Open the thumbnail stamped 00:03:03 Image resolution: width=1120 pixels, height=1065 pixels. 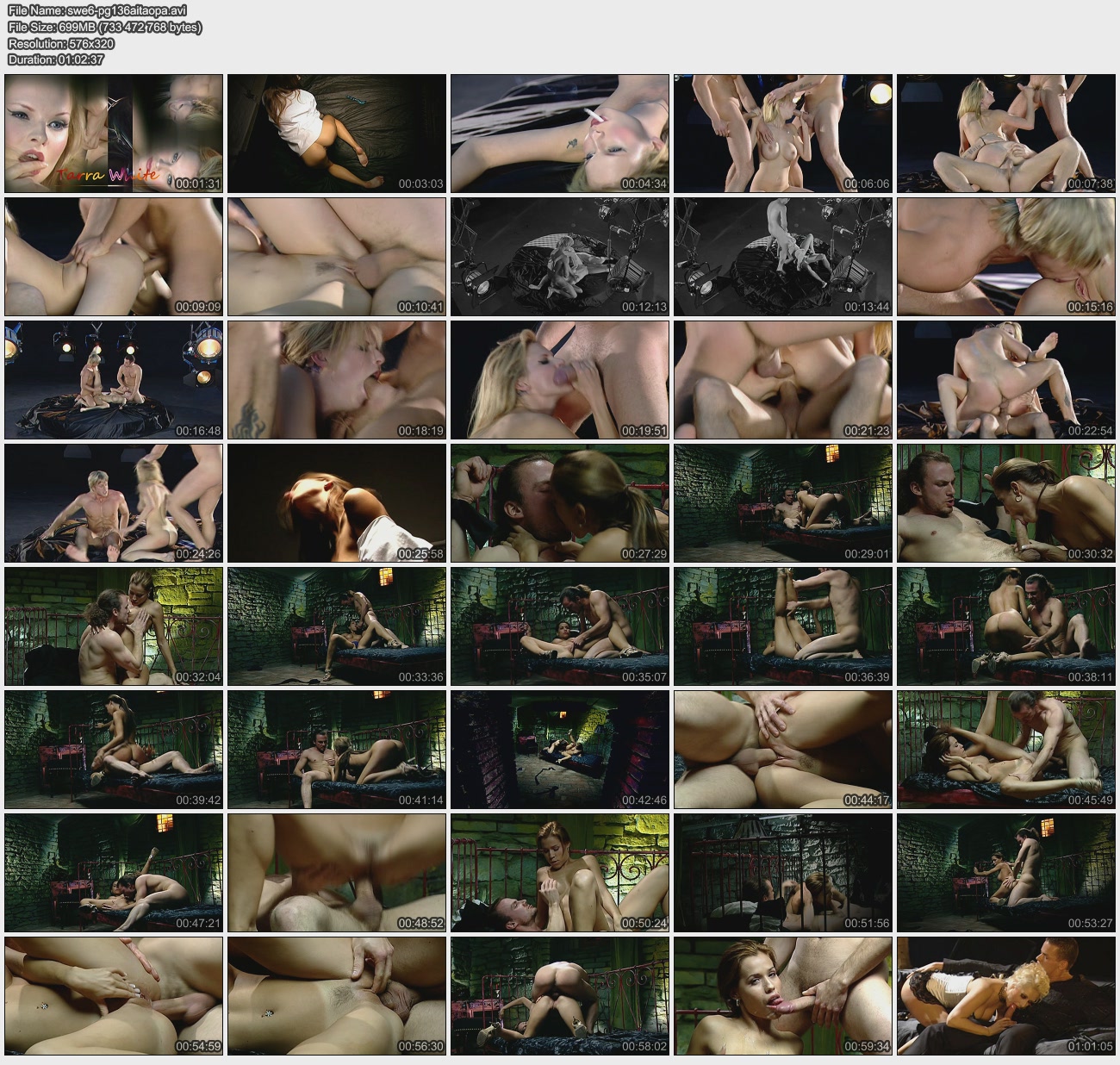pos(337,134)
